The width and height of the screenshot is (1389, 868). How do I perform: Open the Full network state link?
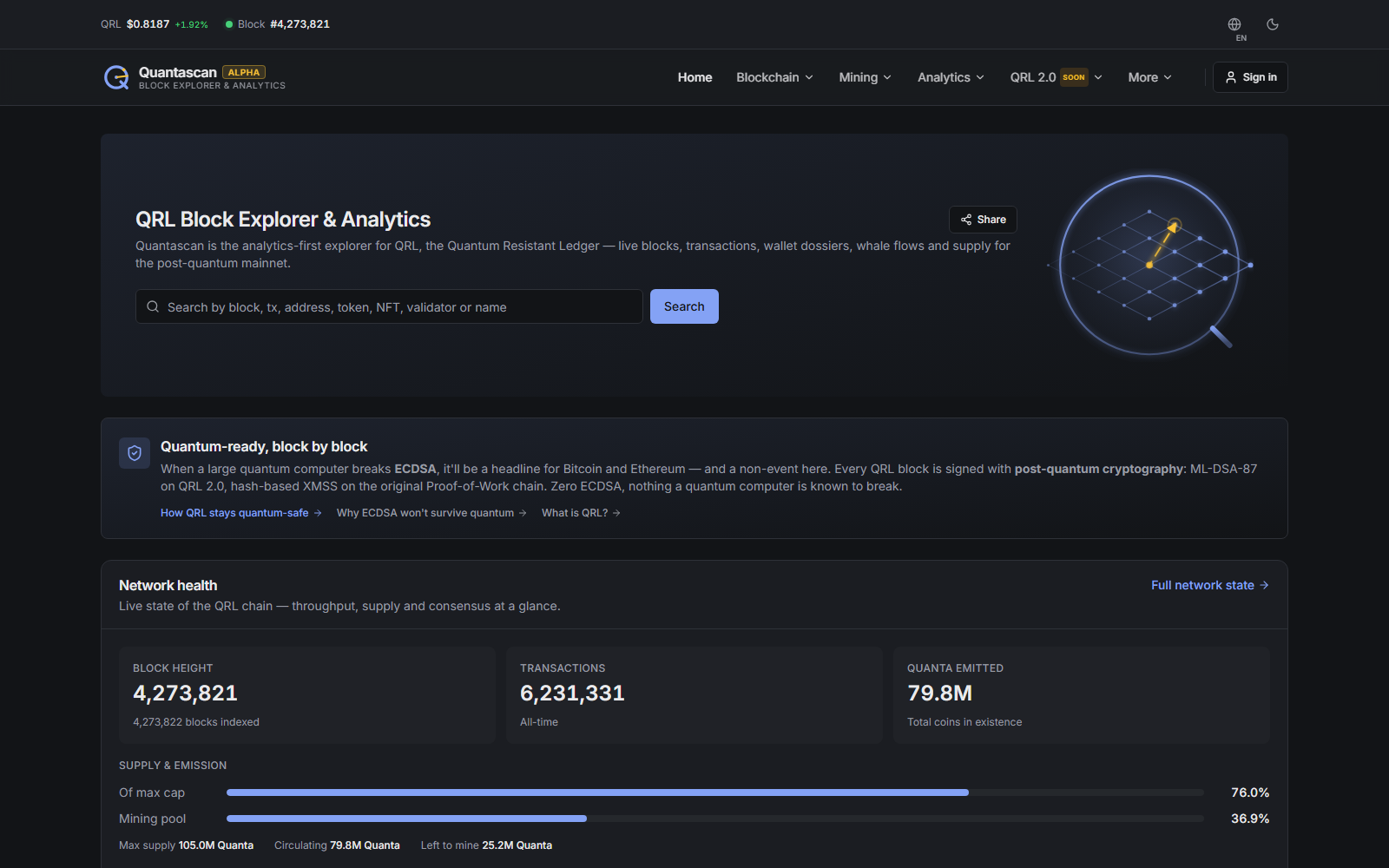pos(1210,585)
